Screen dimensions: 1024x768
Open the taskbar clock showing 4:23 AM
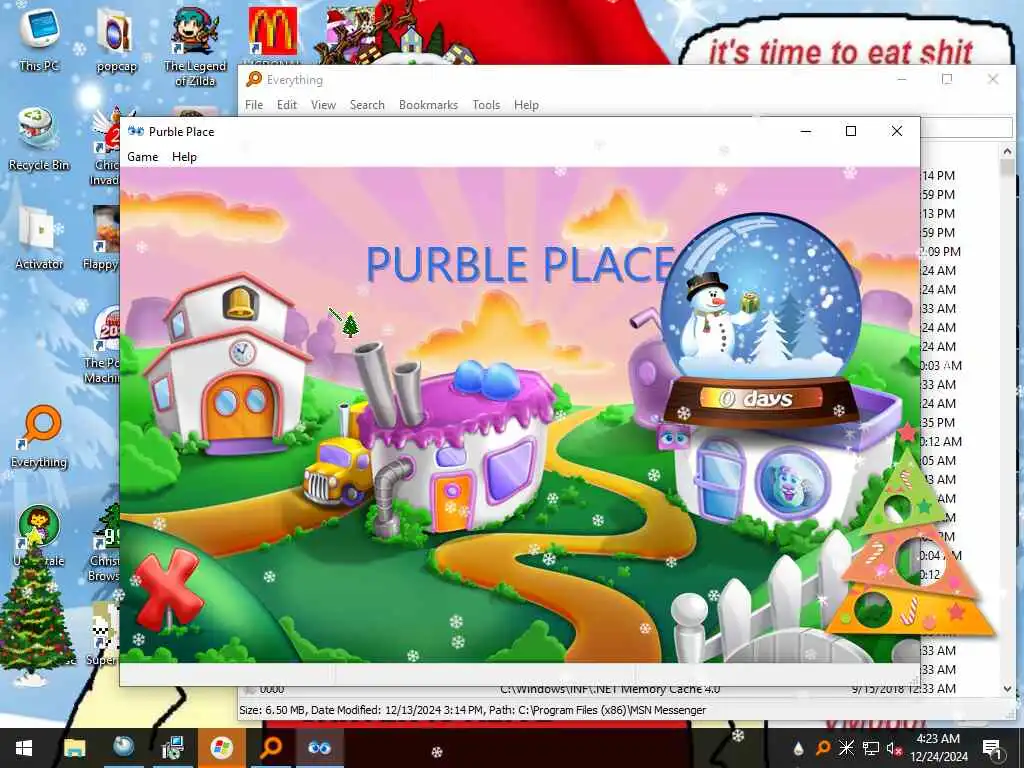(938, 748)
